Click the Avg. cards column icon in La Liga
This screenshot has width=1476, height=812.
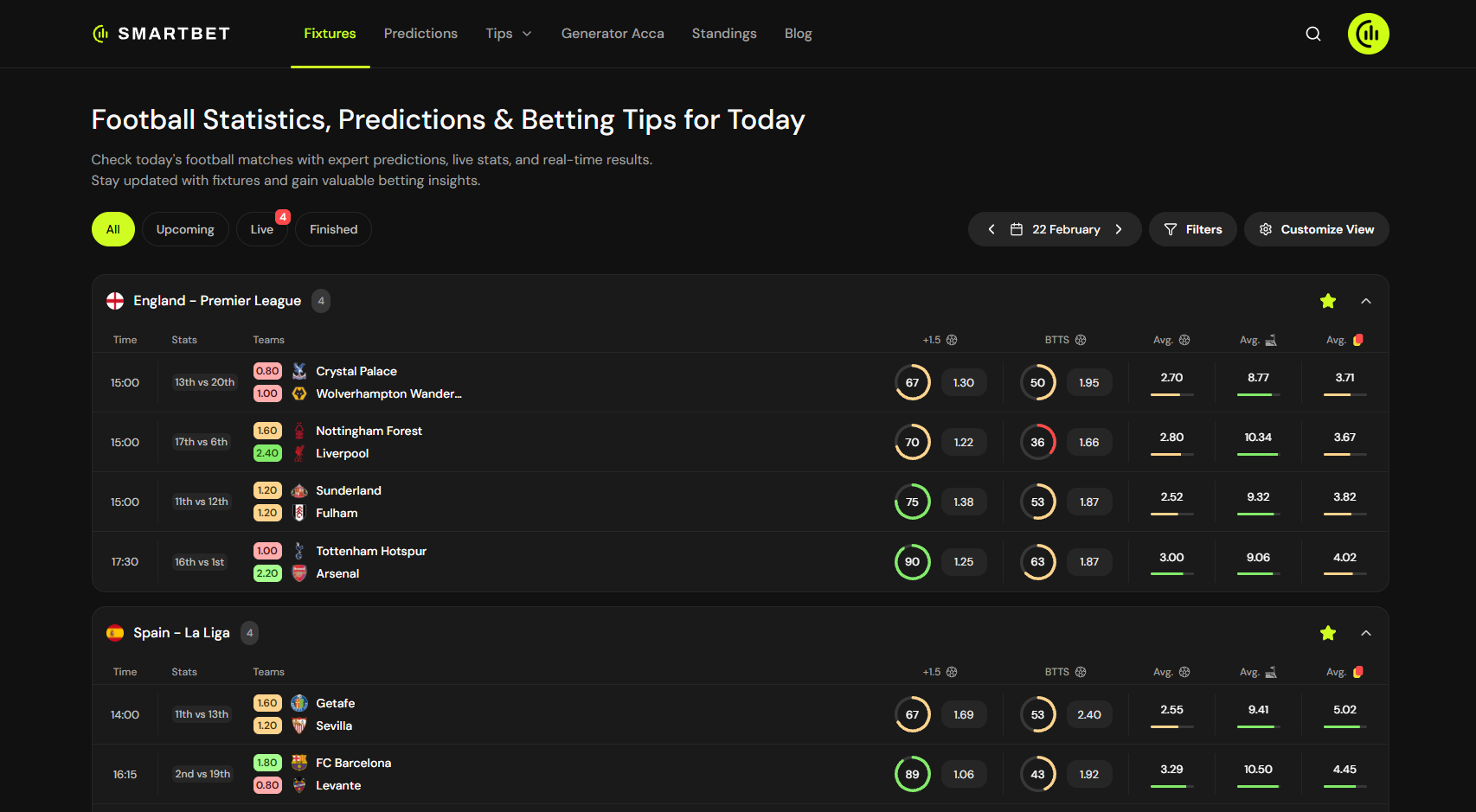click(x=1358, y=672)
